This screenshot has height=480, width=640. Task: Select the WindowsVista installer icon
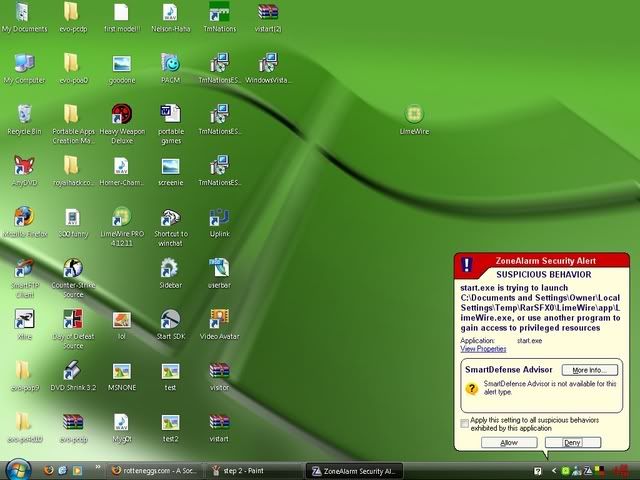click(x=268, y=68)
